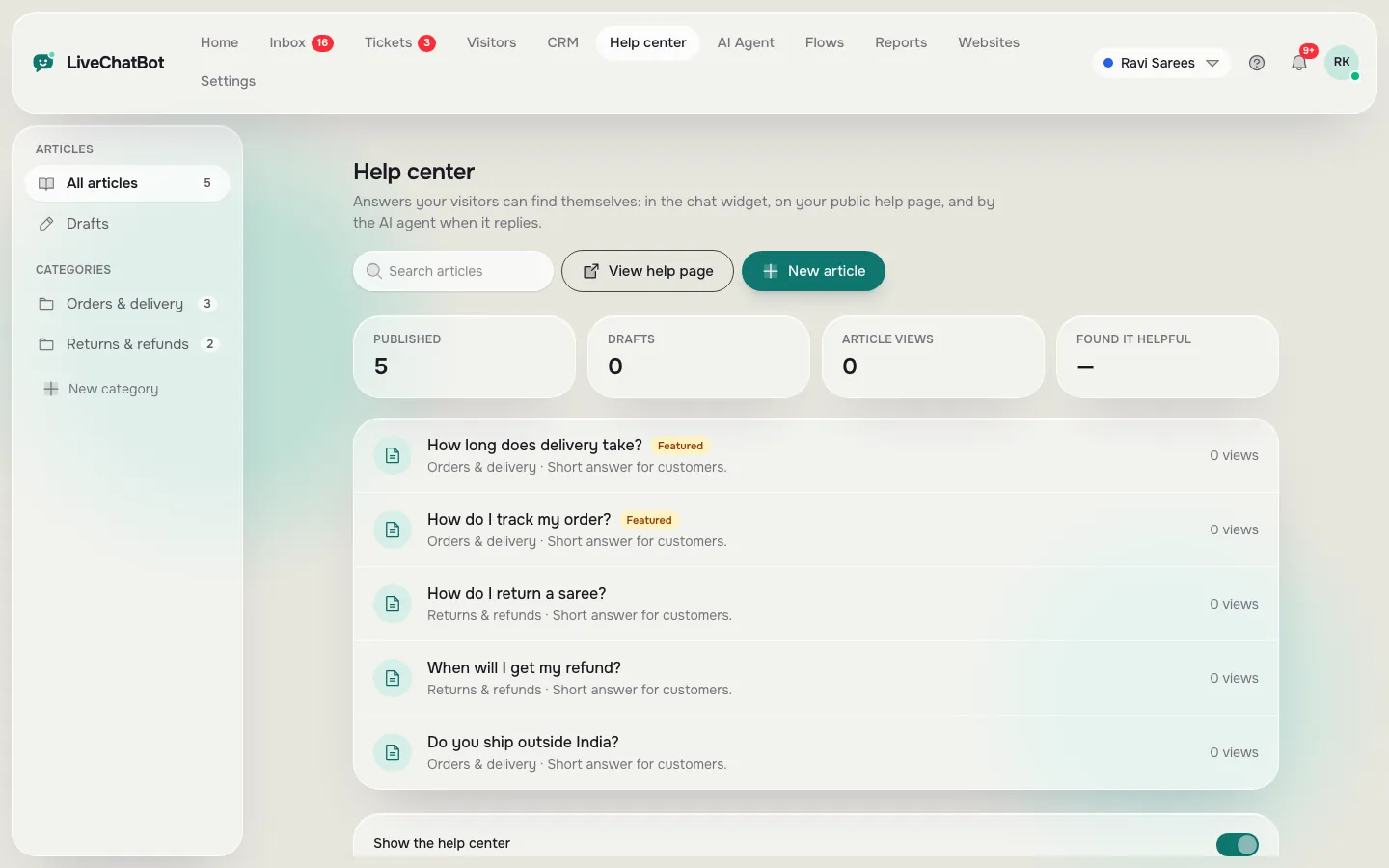The height and width of the screenshot is (868, 1389).
Task: Click the Returns & refunds folder icon
Action: [x=46, y=344]
